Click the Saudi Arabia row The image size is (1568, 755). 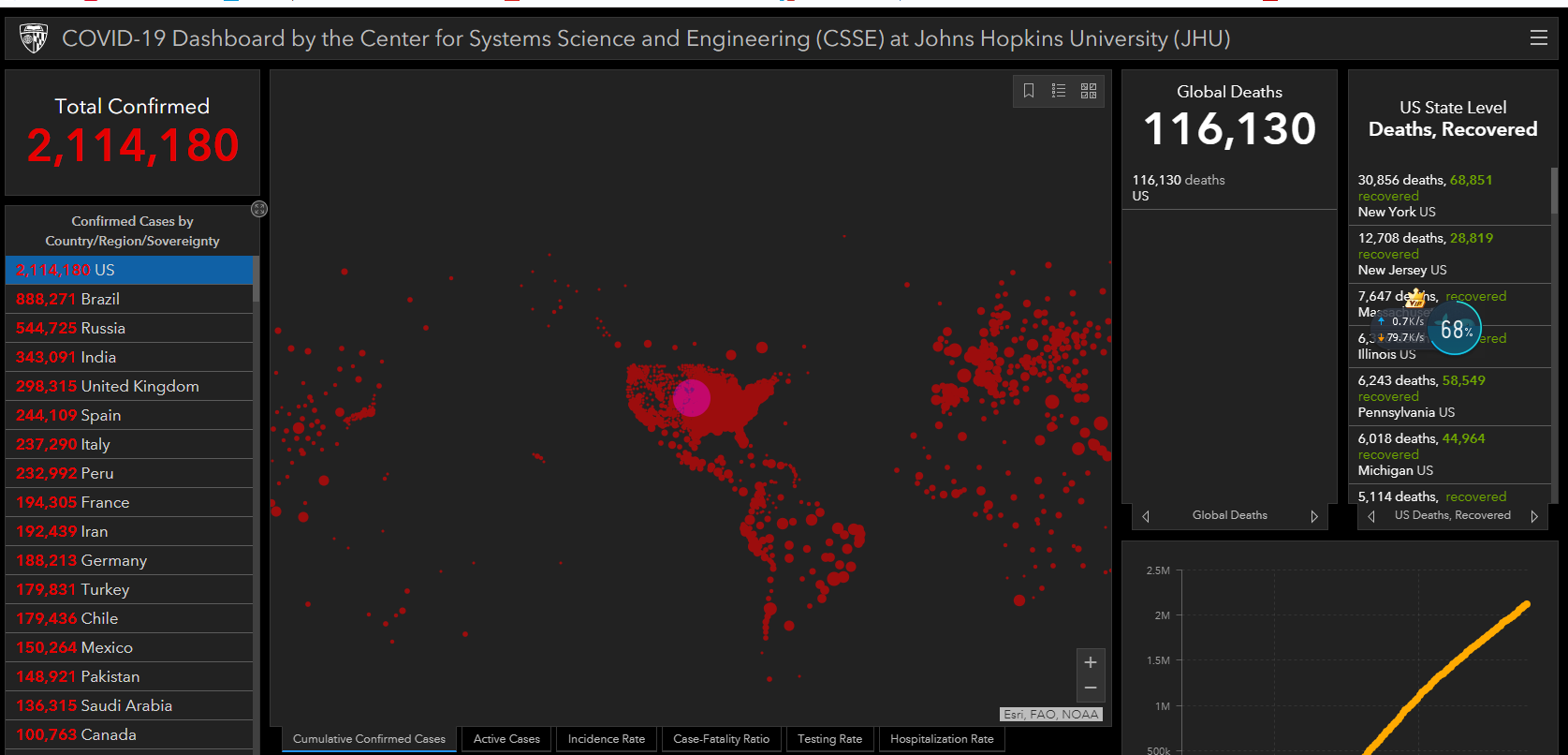coord(129,705)
